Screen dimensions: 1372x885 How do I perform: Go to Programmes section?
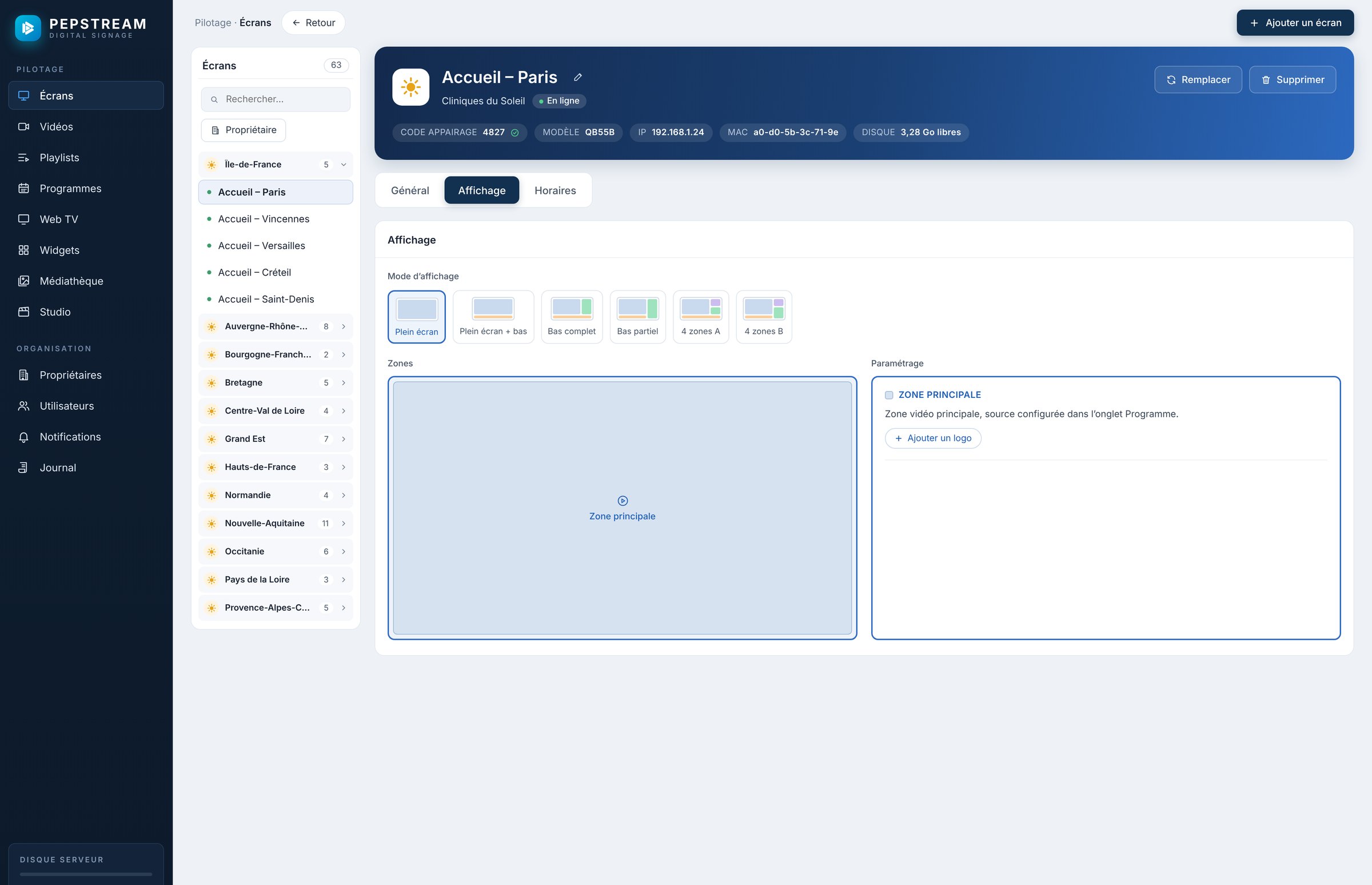pyautogui.click(x=86, y=189)
